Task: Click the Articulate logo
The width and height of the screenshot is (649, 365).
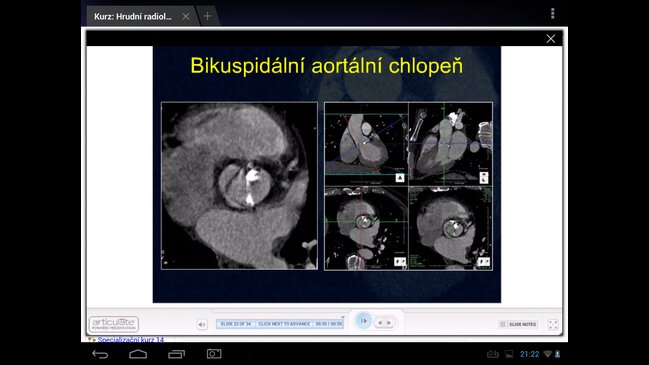Action: pos(113,324)
